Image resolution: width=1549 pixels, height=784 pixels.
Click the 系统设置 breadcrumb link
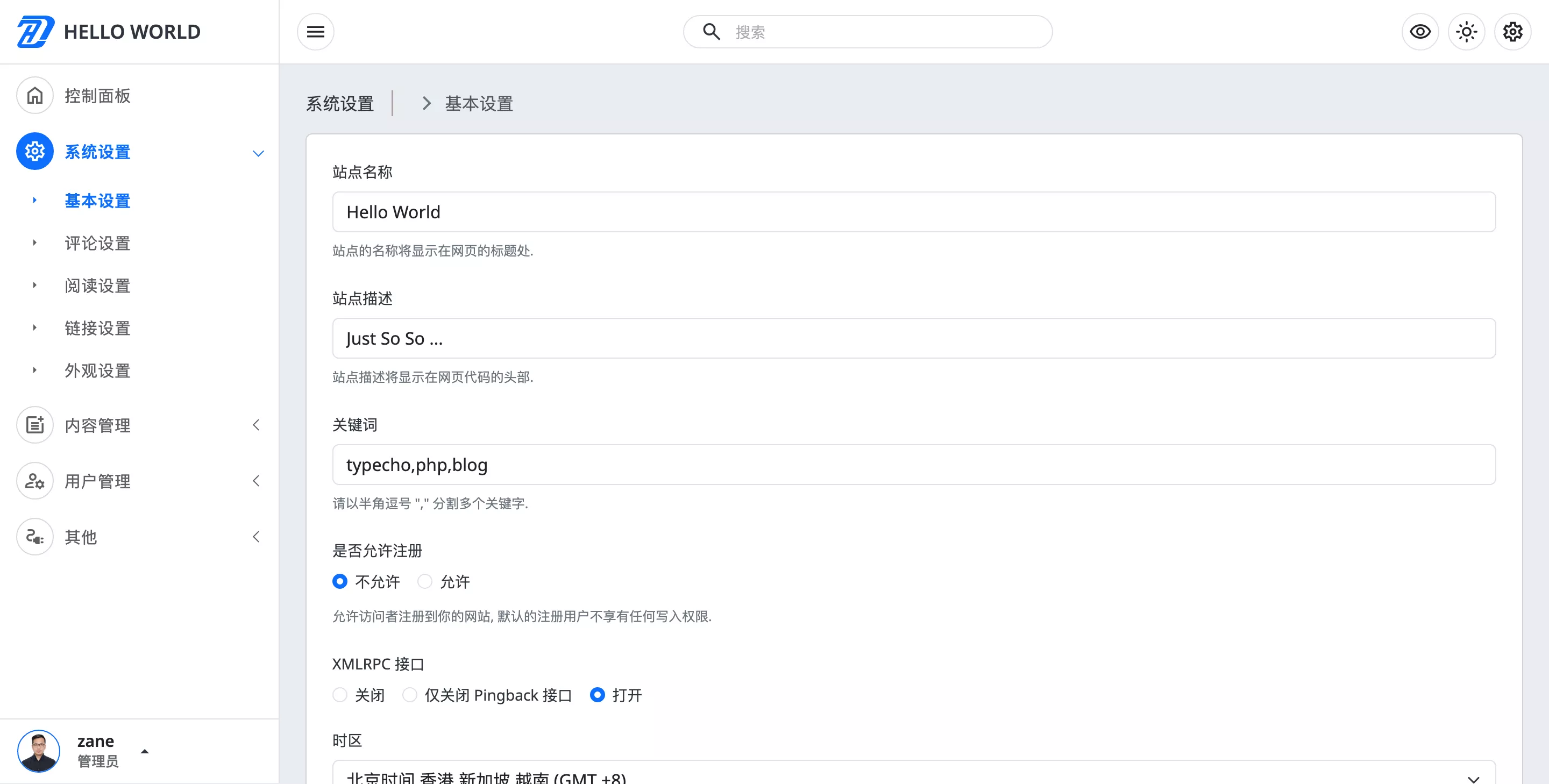(339, 103)
